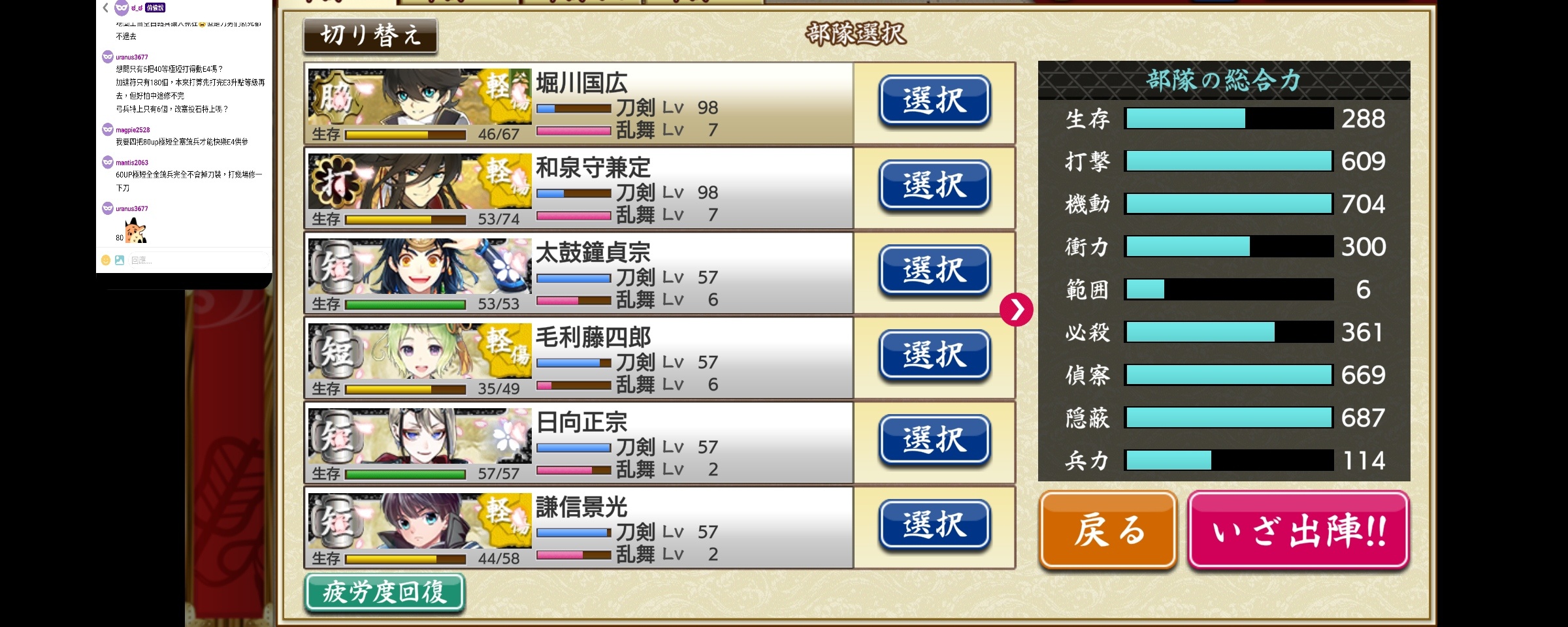Click 謙信景光 survival HP bar
This screenshot has height=627, width=1568.
[406, 559]
